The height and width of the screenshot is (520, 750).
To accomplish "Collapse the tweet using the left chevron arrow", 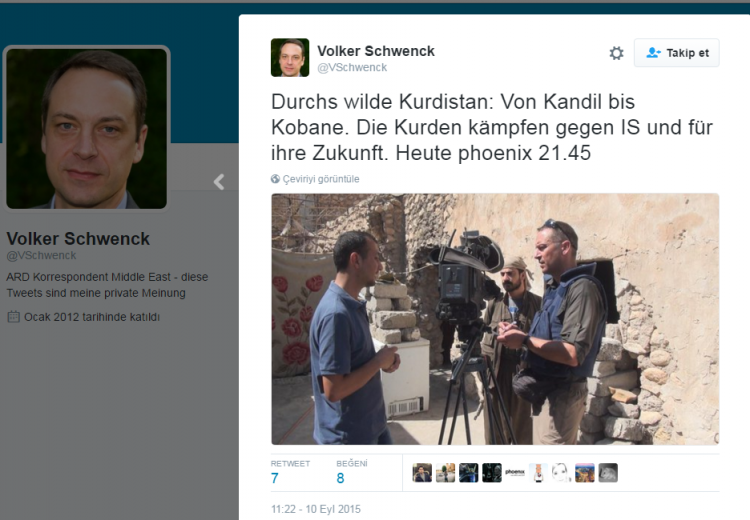I will coord(219,182).
